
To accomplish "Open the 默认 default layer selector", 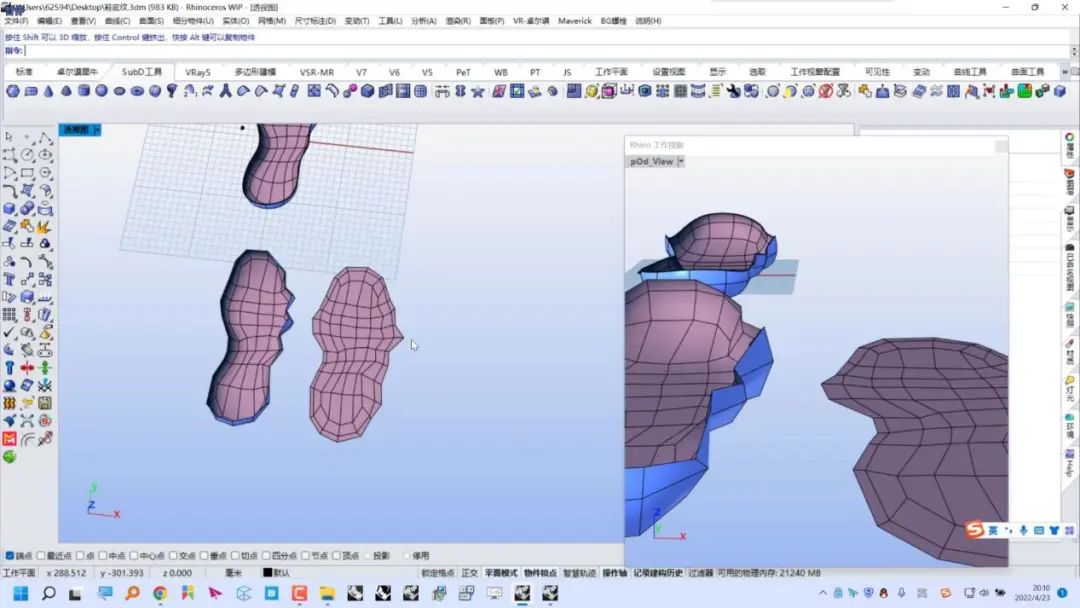I will coord(282,573).
